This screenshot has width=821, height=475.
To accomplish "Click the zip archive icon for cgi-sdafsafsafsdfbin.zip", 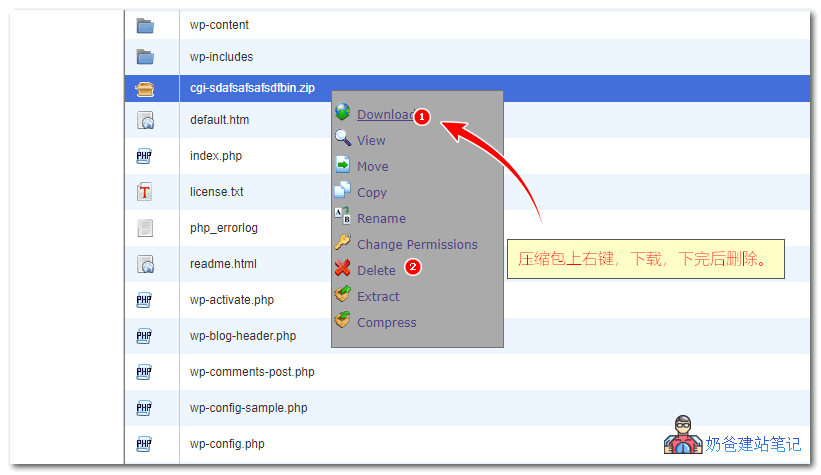I will [x=145, y=88].
